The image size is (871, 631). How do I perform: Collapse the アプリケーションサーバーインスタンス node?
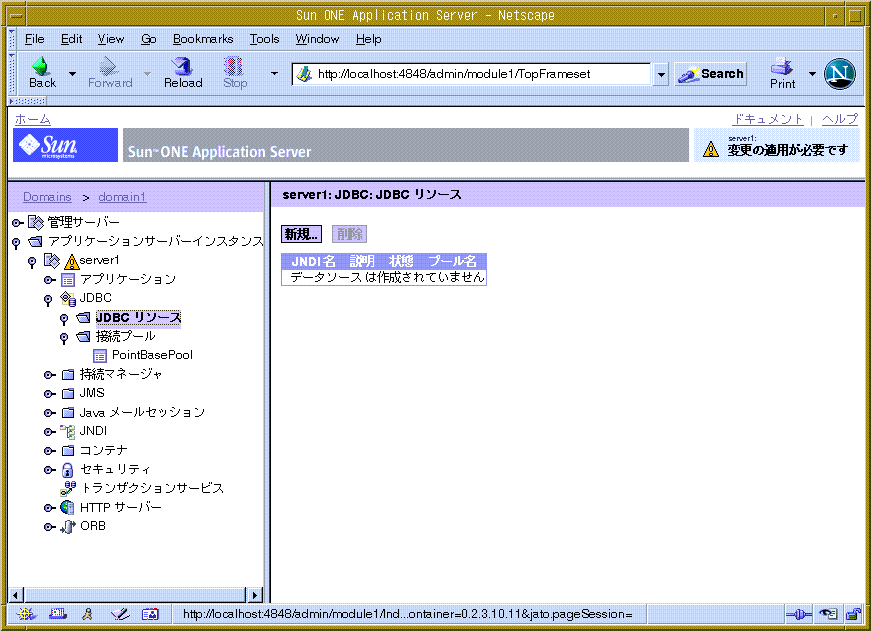click(x=16, y=243)
